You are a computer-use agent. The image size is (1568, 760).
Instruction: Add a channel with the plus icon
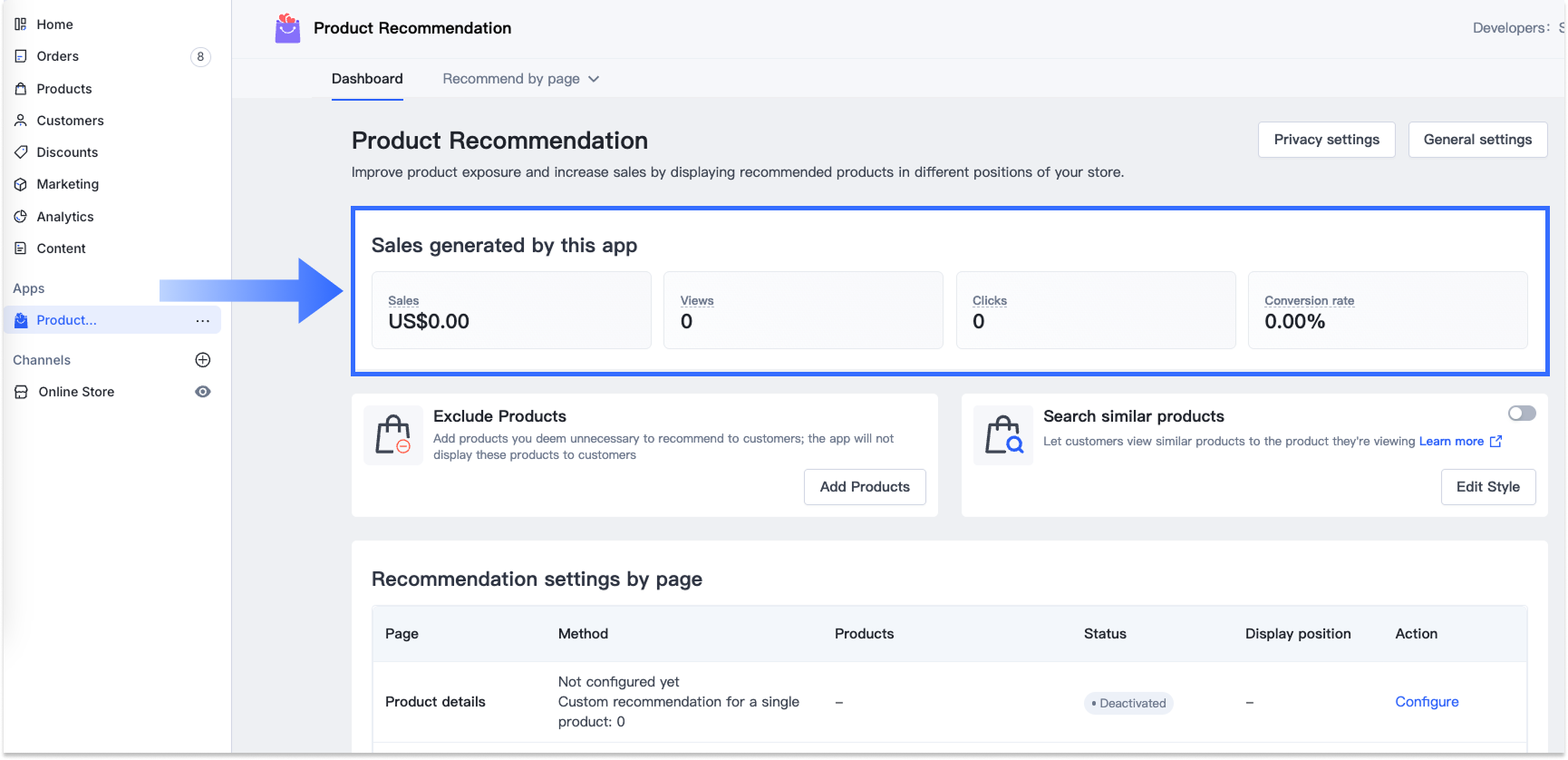point(203,360)
